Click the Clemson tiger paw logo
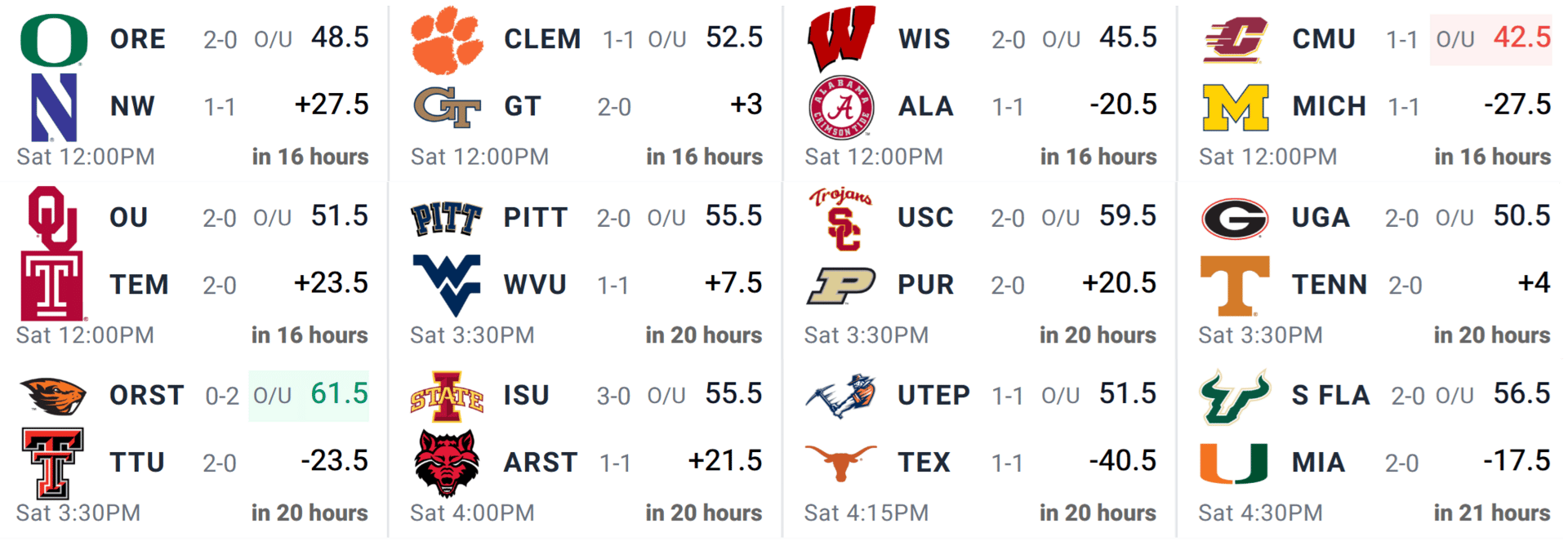Screen dimensions: 1568x541 click(x=447, y=40)
